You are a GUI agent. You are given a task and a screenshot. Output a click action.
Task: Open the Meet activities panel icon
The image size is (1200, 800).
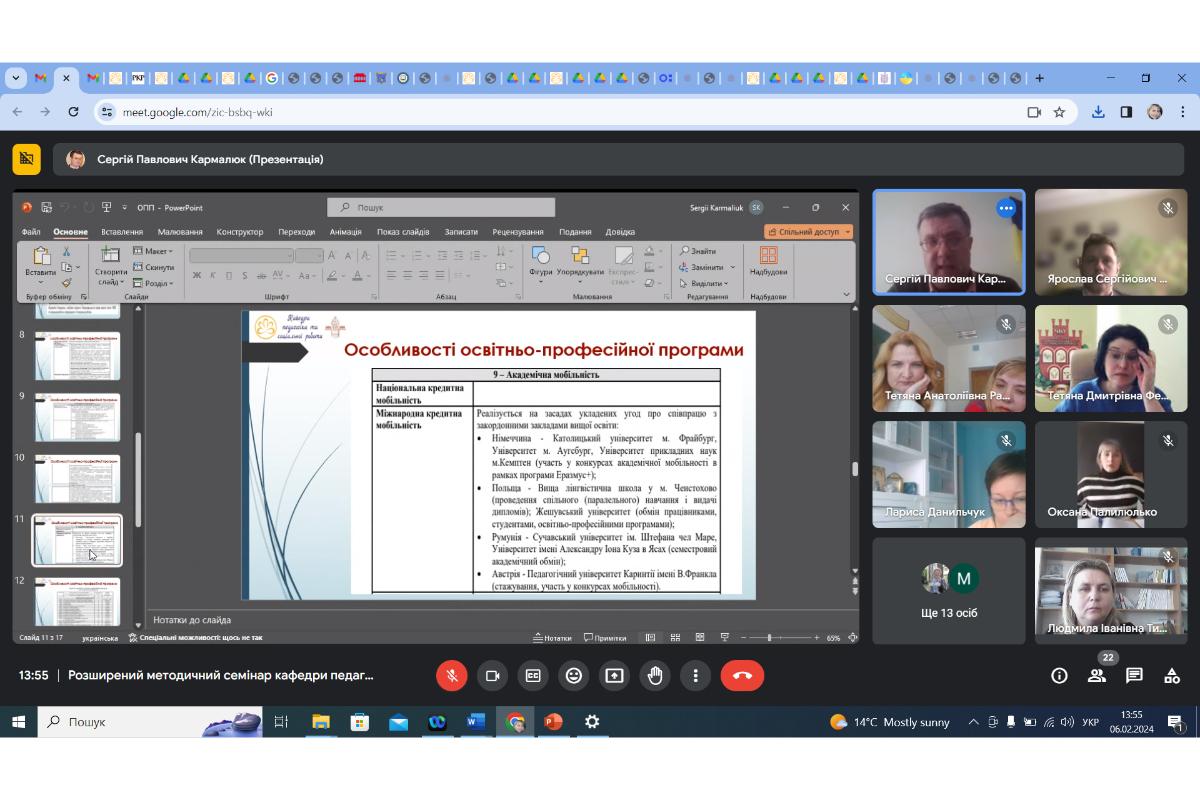click(1171, 676)
